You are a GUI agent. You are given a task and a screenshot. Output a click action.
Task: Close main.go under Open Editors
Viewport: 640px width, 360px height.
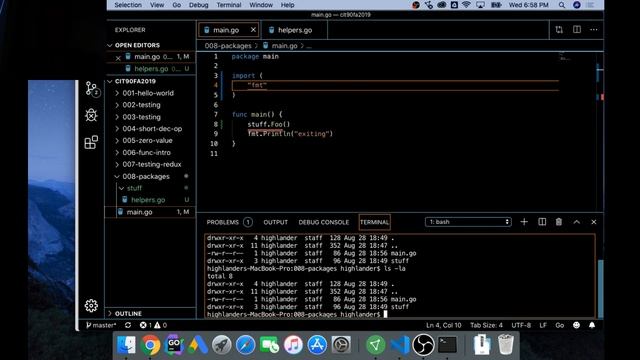(118, 58)
